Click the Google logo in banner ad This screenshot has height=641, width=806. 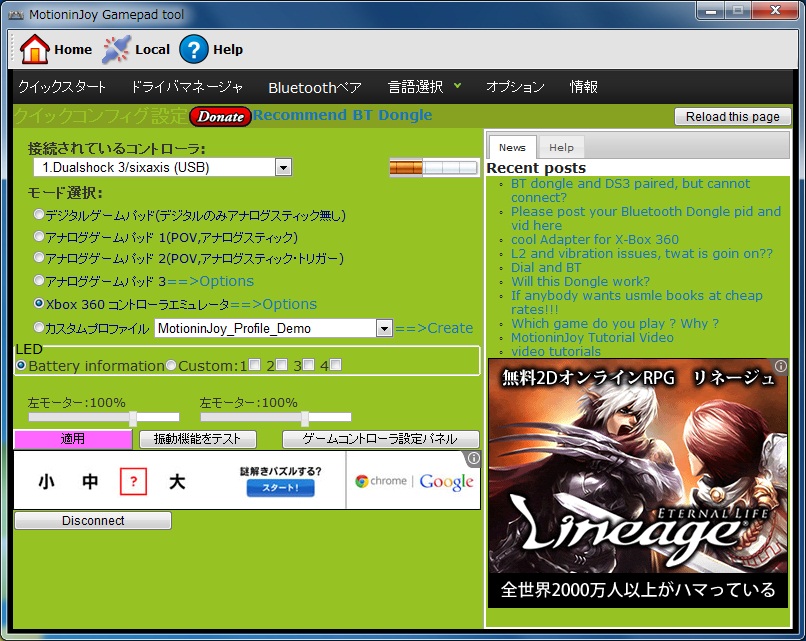click(446, 482)
